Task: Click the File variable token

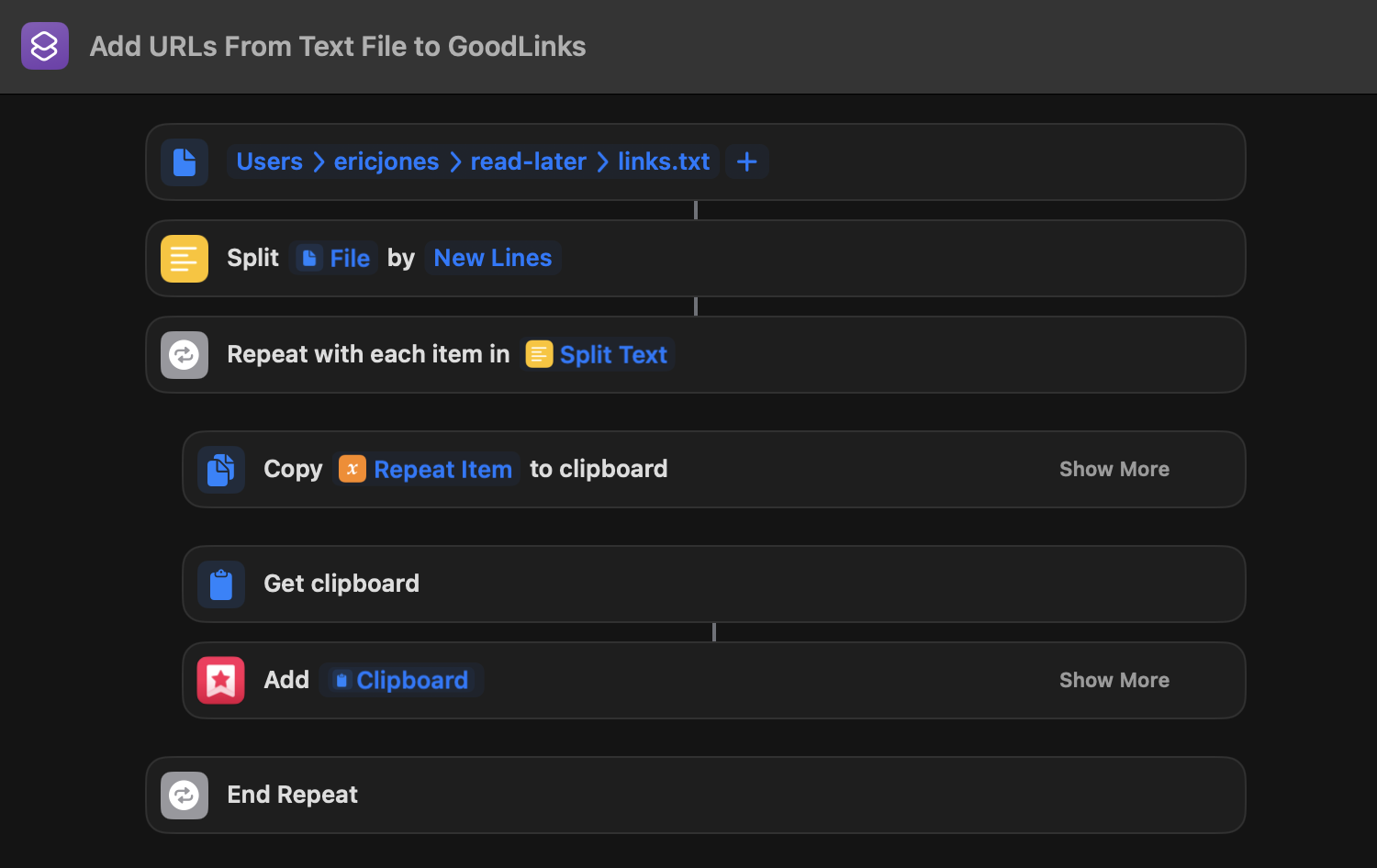Action: point(333,258)
